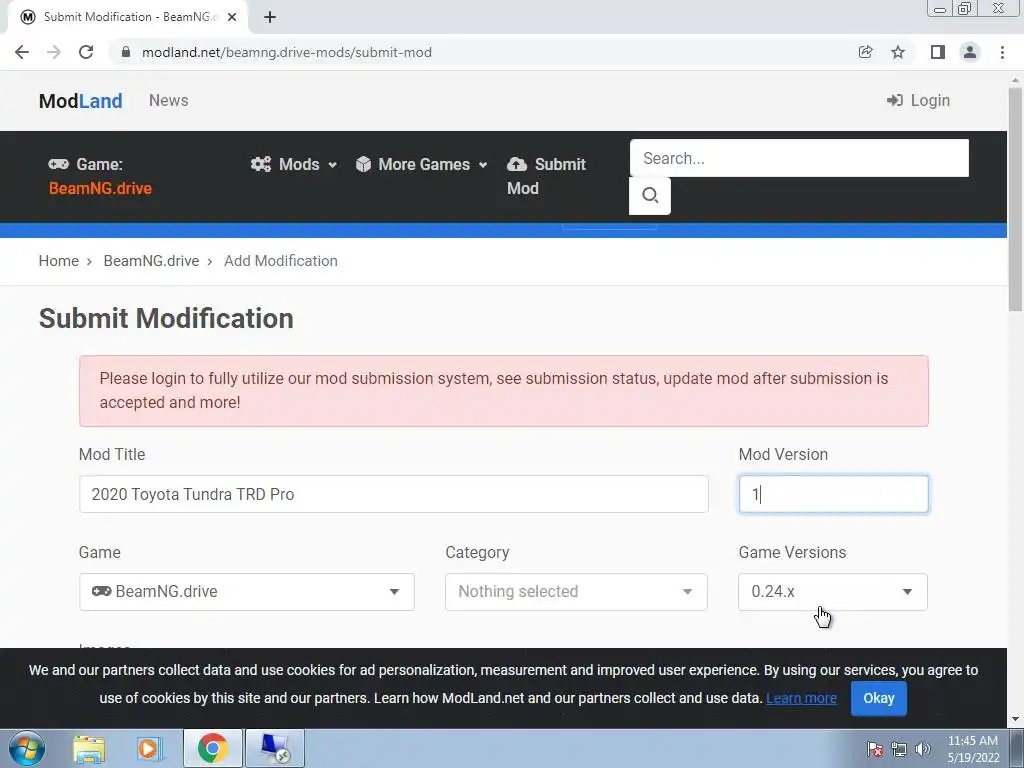Click the Submit Mod nav item
Screen dimensions: 1024x768
(547, 176)
